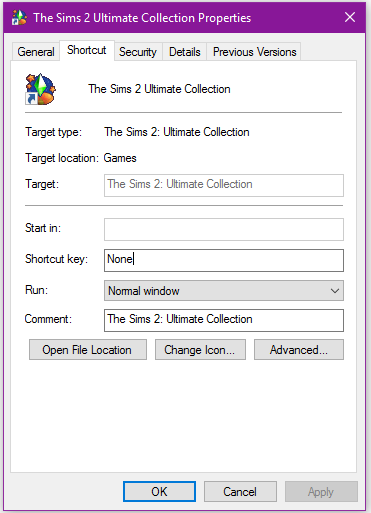Viewport: 371px width, 513px height.
Task: Focus the empty Start in field
Action: pos(224,229)
